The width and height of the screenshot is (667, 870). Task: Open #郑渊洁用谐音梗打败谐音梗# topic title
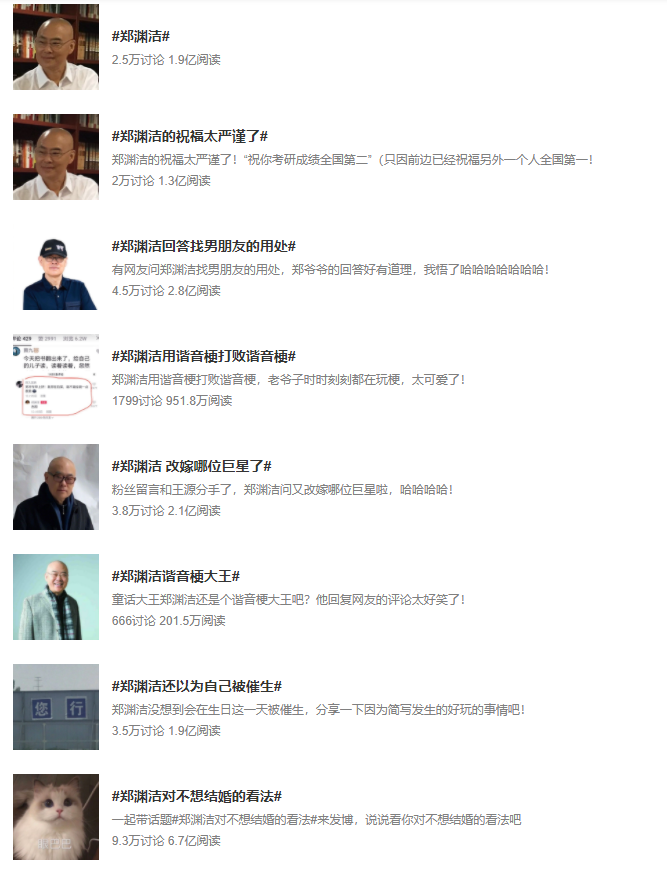204,356
